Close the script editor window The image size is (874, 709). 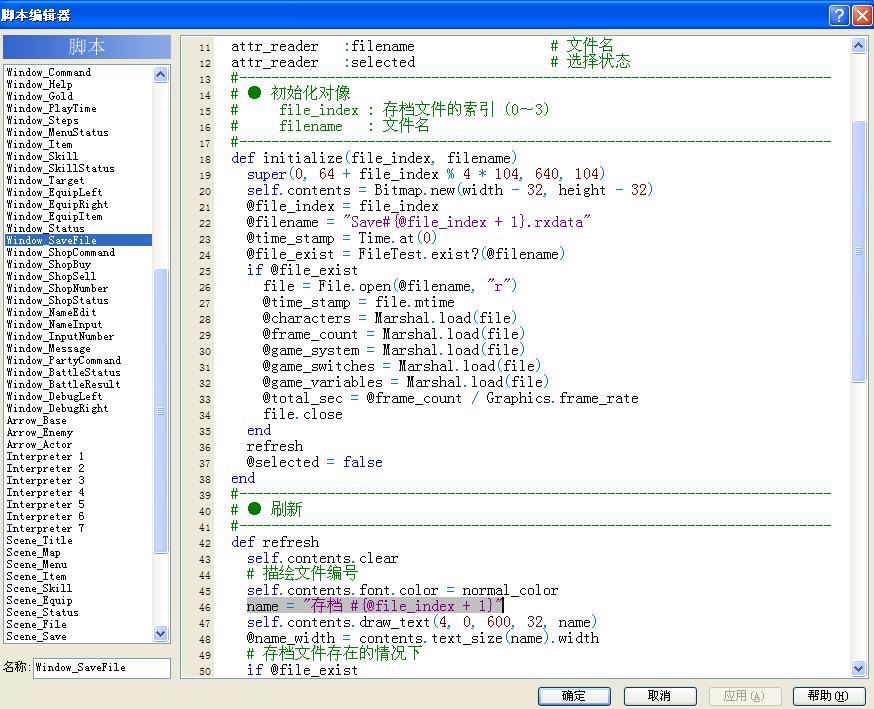(x=862, y=16)
